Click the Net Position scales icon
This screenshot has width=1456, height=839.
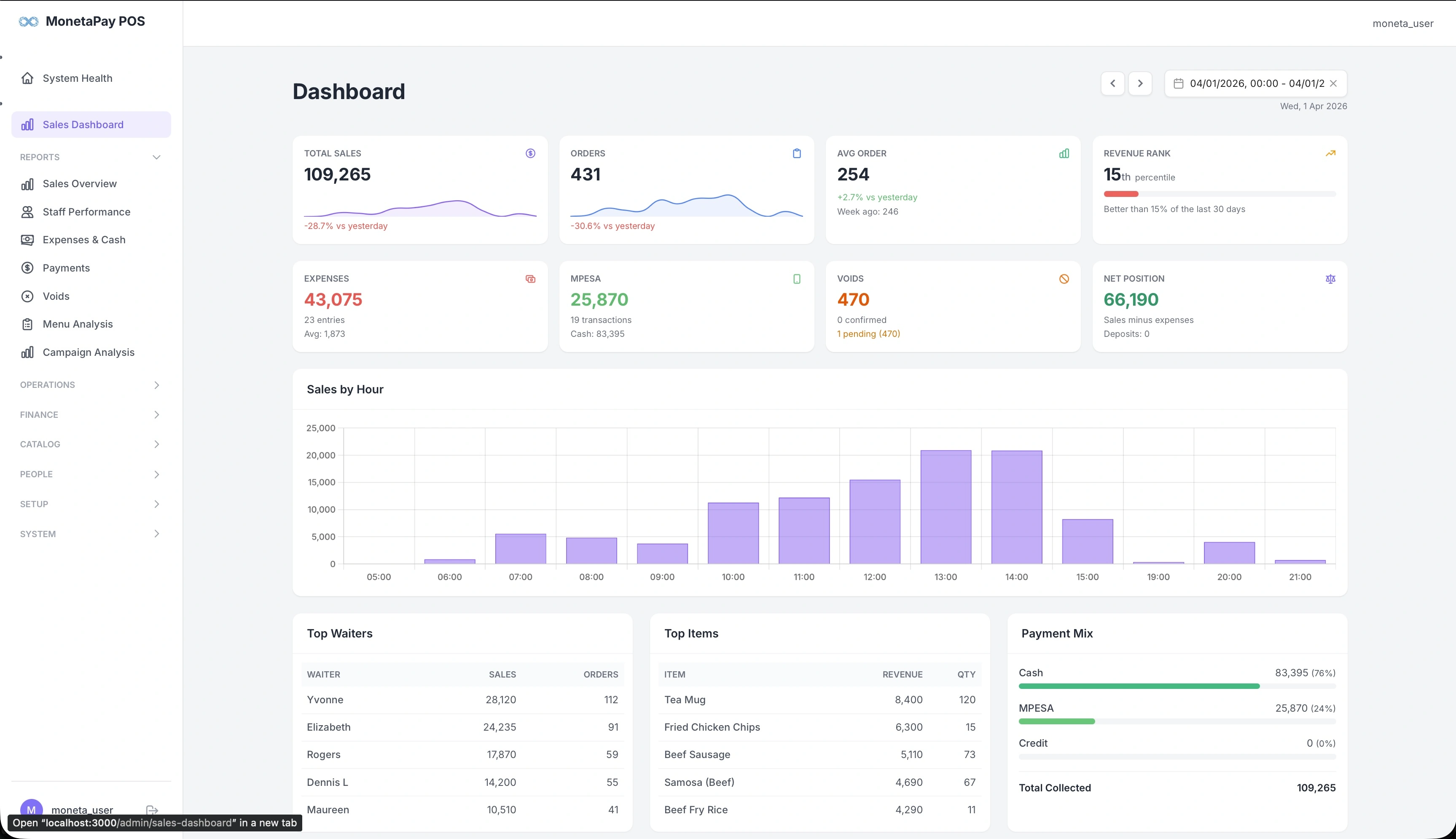coord(1330,279)
